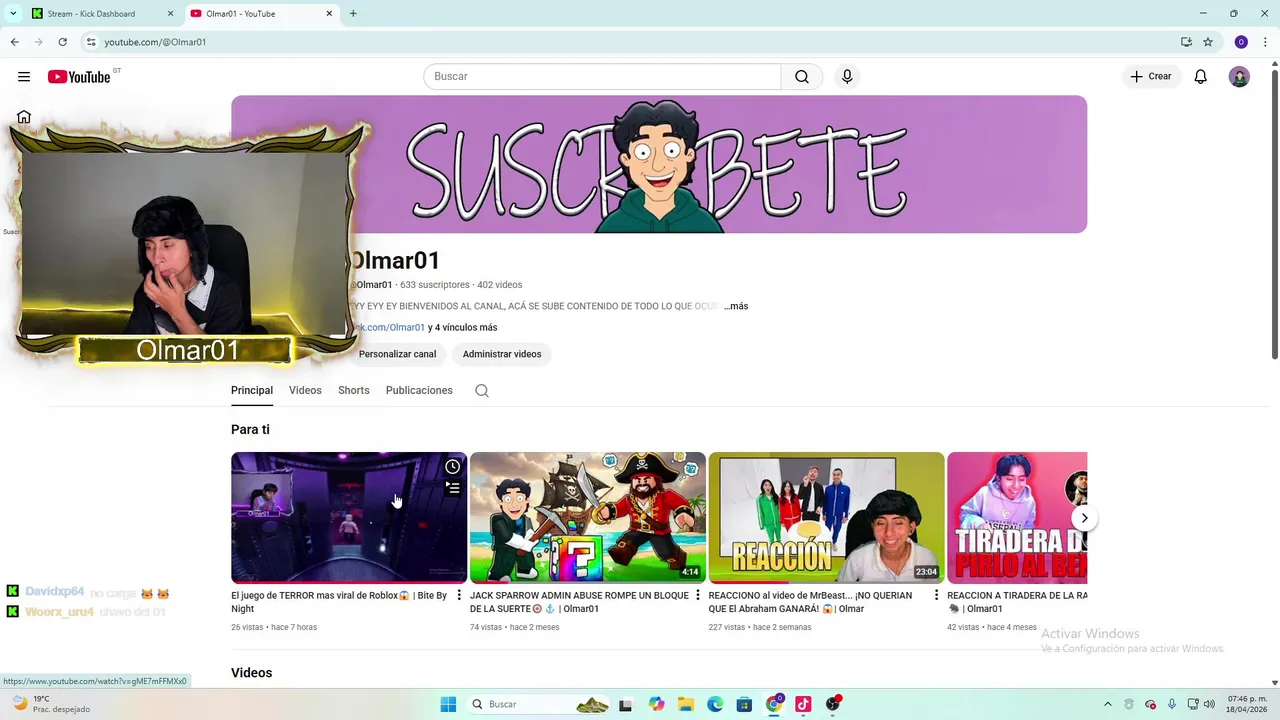Open Chrome three-dot menu
The width and height of the screenshot is (1280, 720).
click(x=1265, y=42)
